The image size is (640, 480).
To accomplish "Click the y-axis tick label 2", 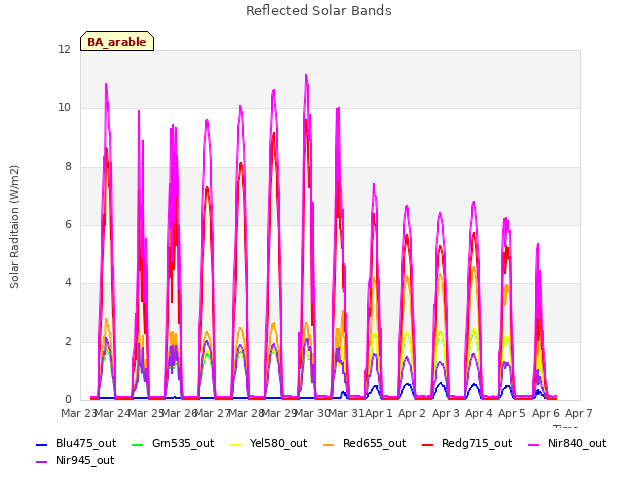I will [x=68, y=341].
